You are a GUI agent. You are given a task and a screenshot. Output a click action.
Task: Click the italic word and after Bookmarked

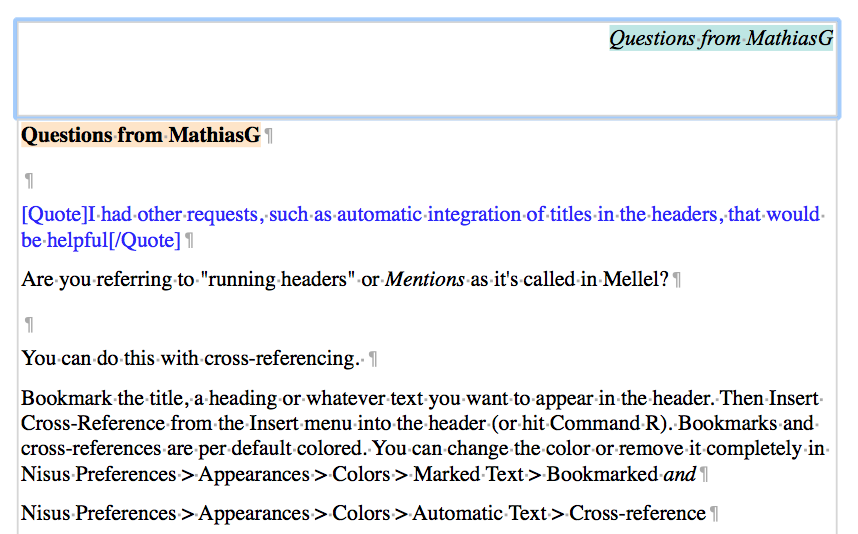coord(680,474)
